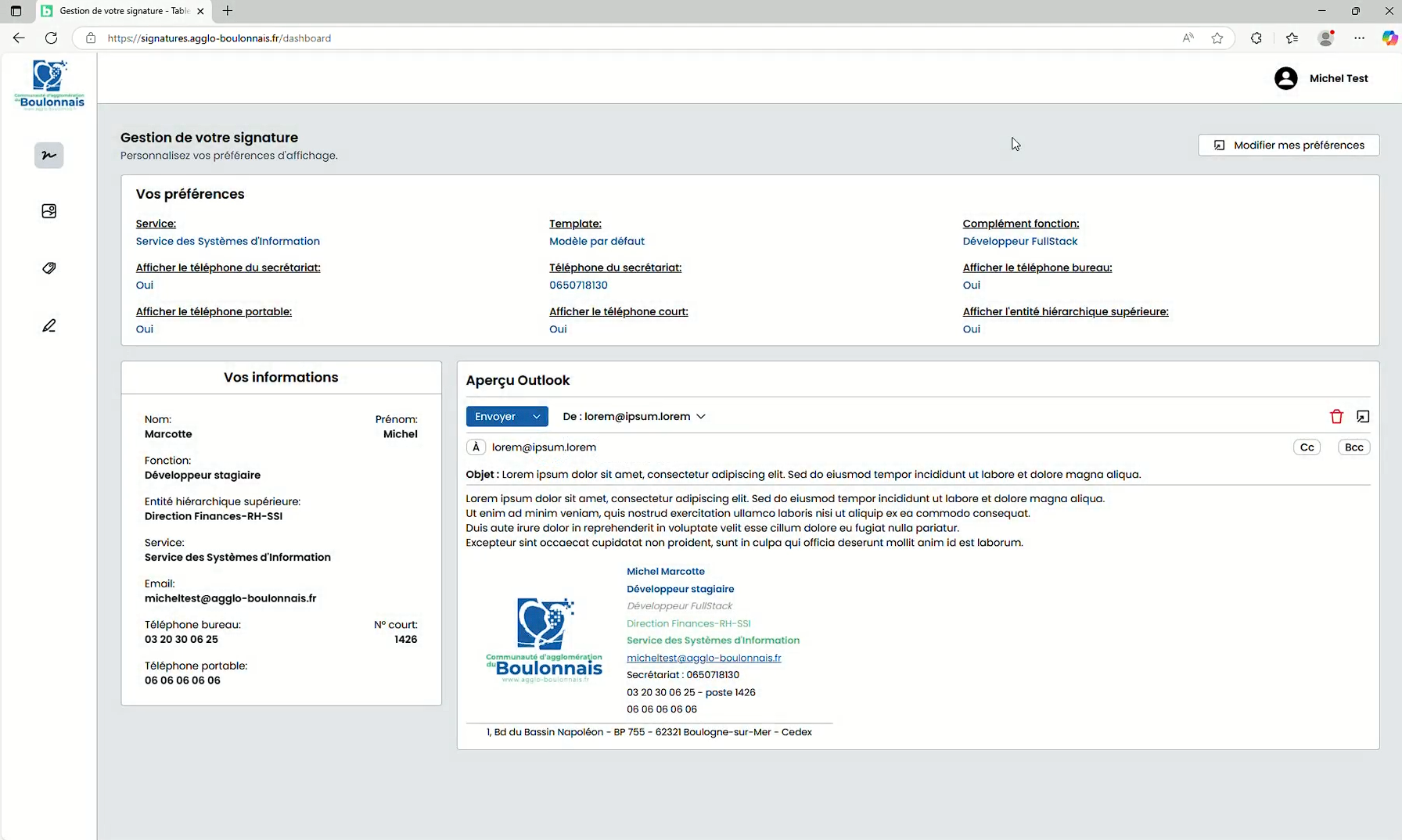Screen dimensions: 1402x840
Task: Expand the Envoyer dropdown arrow
Action: tap(537, 417)
